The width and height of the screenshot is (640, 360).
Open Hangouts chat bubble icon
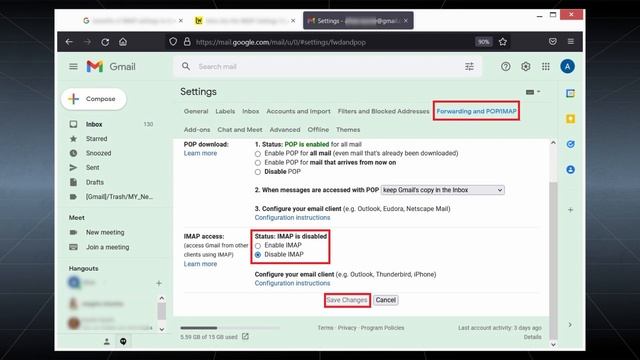[x=123, y=341]
